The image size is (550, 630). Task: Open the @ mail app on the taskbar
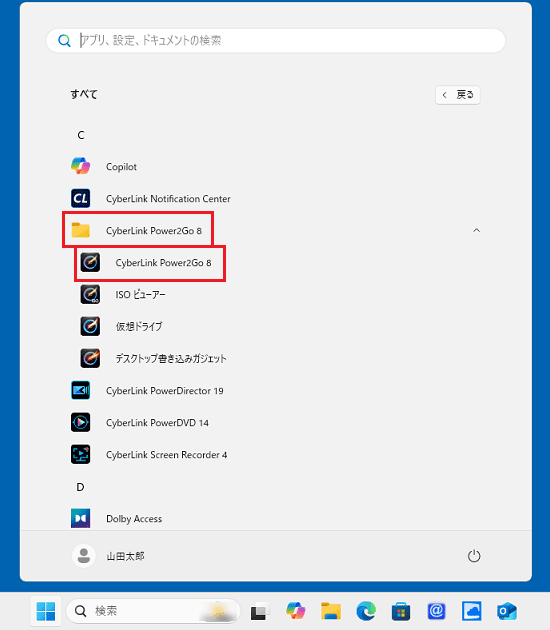[x=436, y=611]
